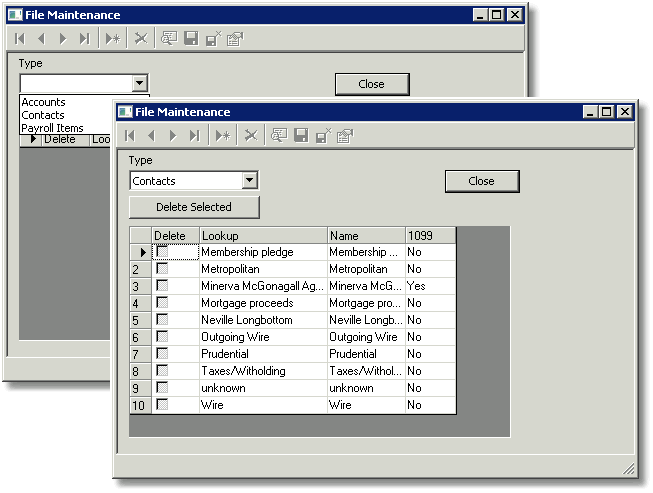The width and height of the screenshot is (653, 493).
Task: Check Delete box for Metropolitan row
Action: click(x=162, y=269)
